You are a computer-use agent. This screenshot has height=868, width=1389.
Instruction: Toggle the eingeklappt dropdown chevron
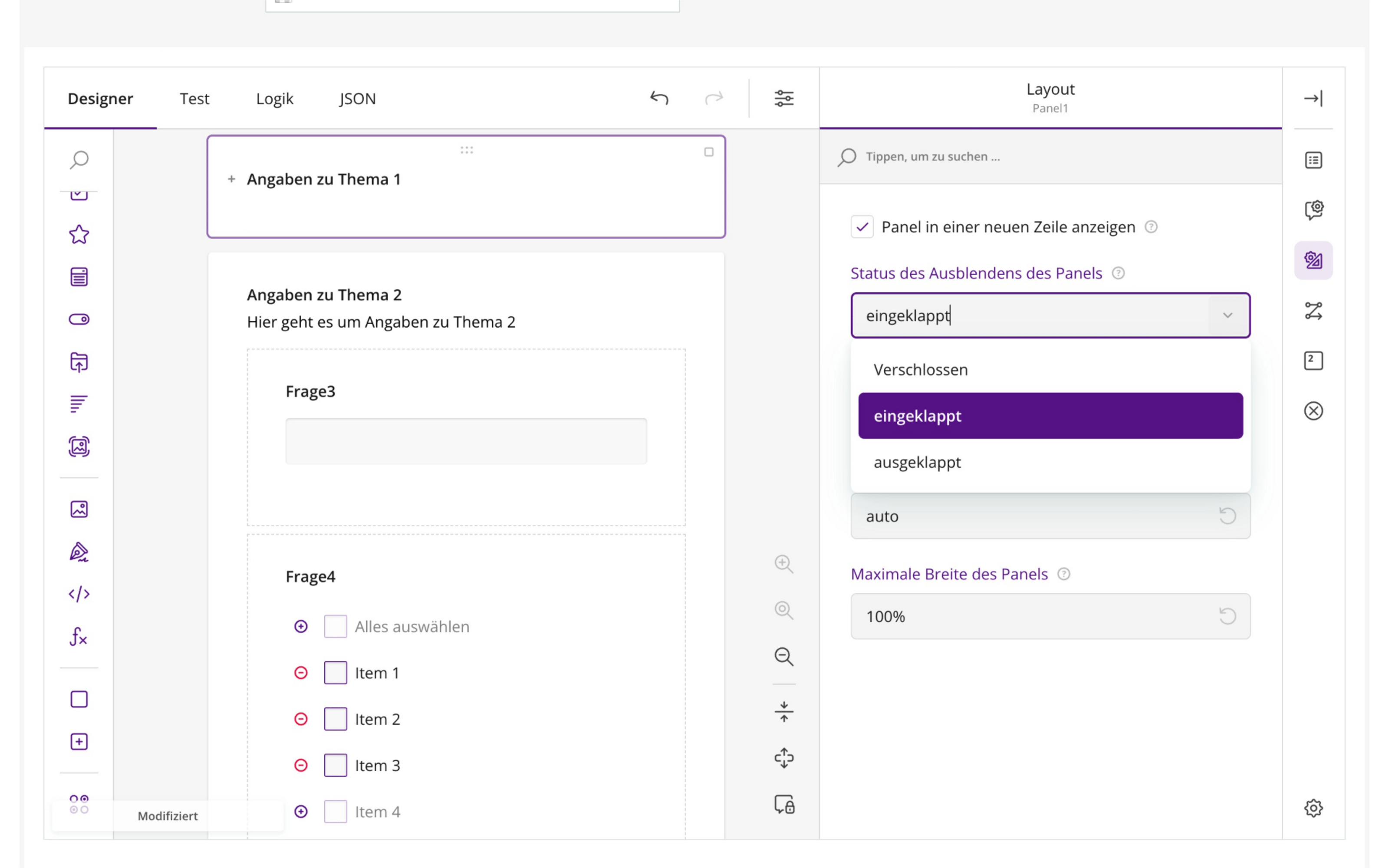pyautogui.click(x=1228, y=315)
